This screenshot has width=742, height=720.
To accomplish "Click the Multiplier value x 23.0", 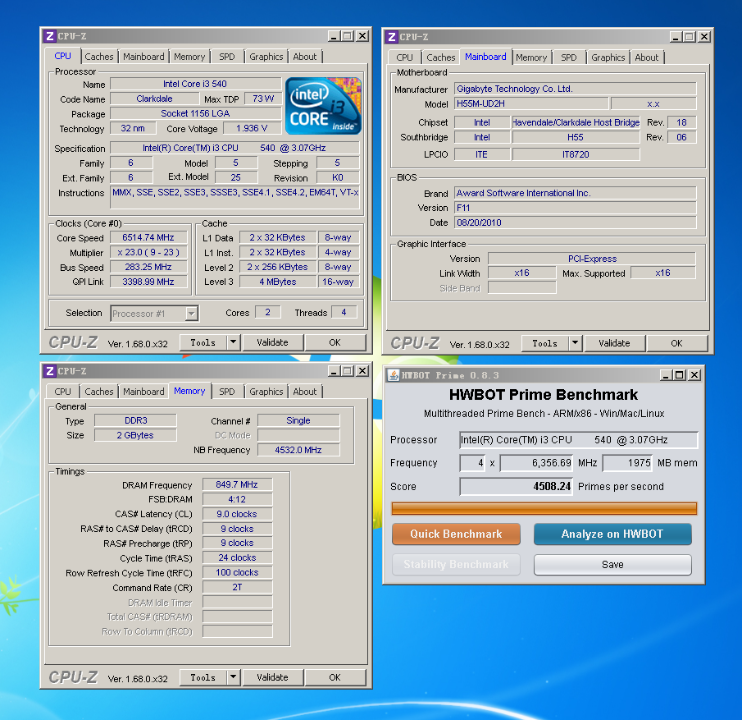I will [149, 252].
